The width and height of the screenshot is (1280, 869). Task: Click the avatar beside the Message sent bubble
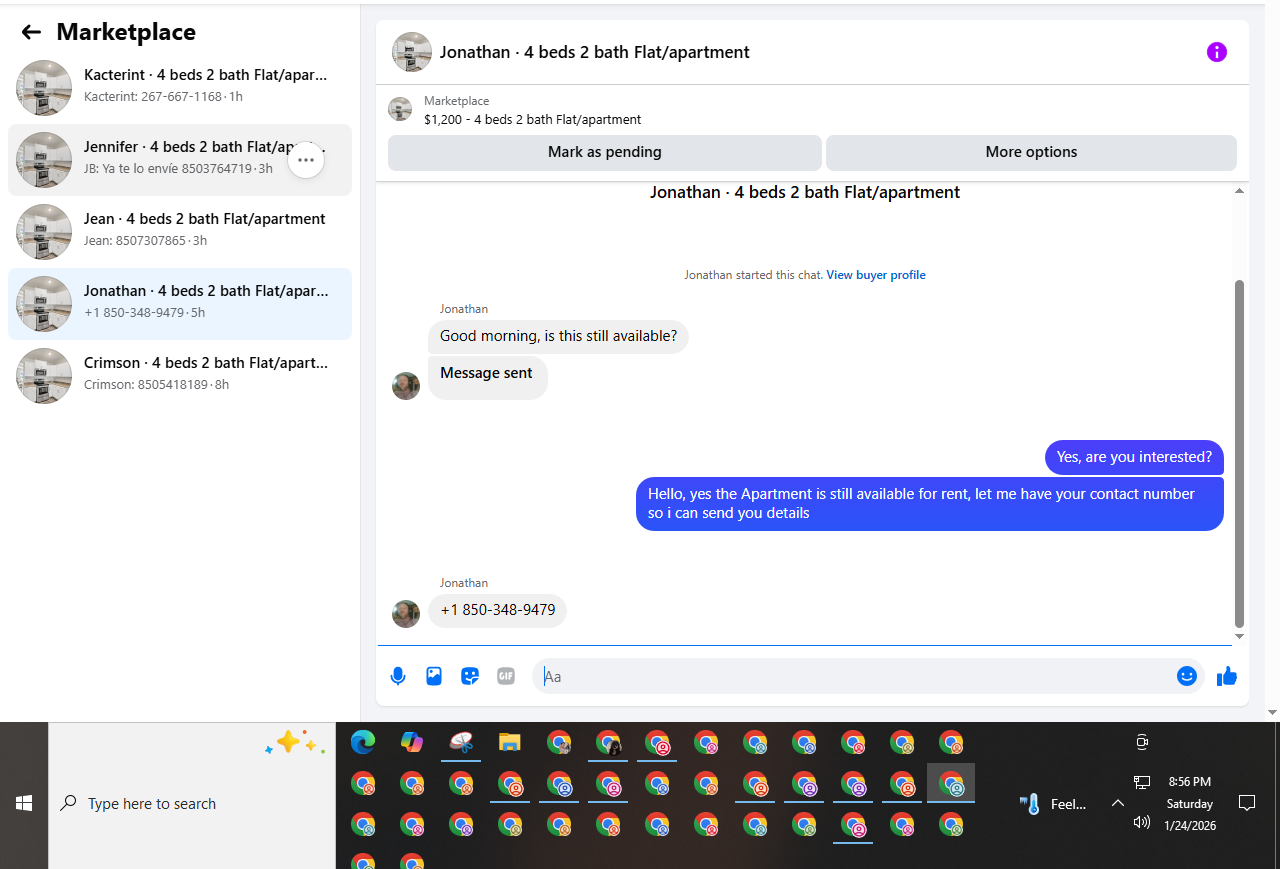coord(406,386)
